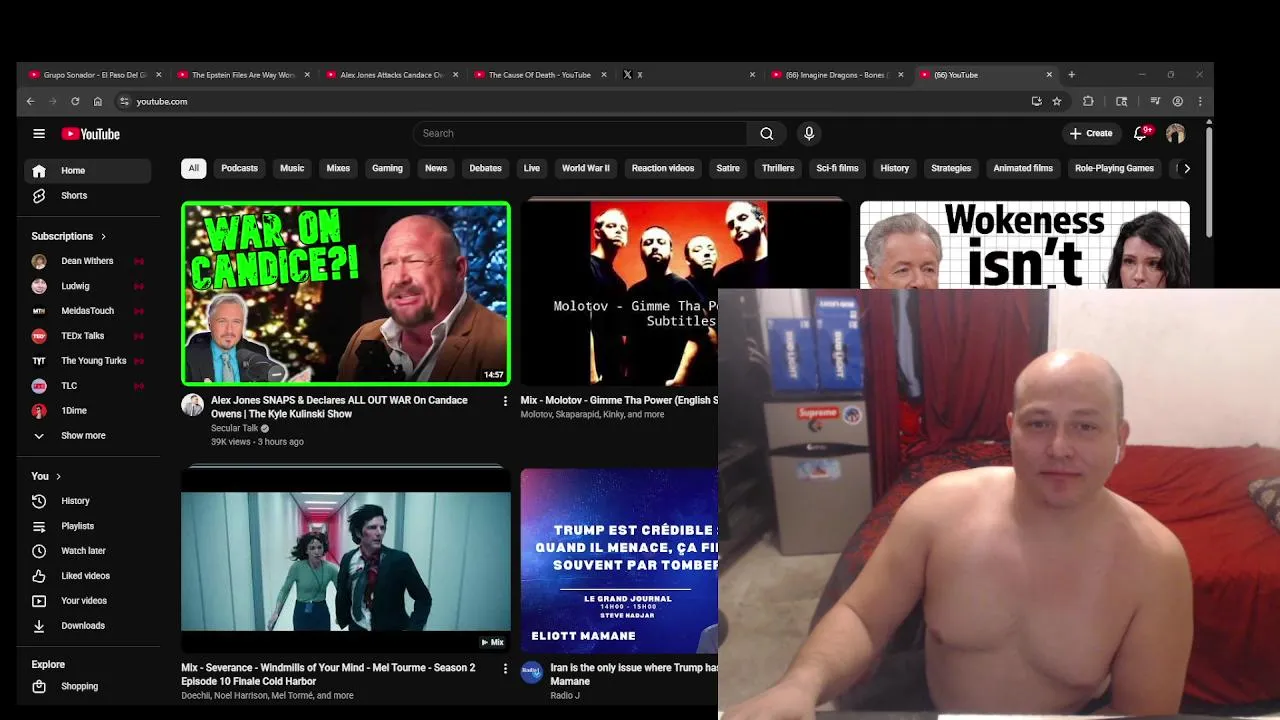Open Downloads in the sidebar

88,626
